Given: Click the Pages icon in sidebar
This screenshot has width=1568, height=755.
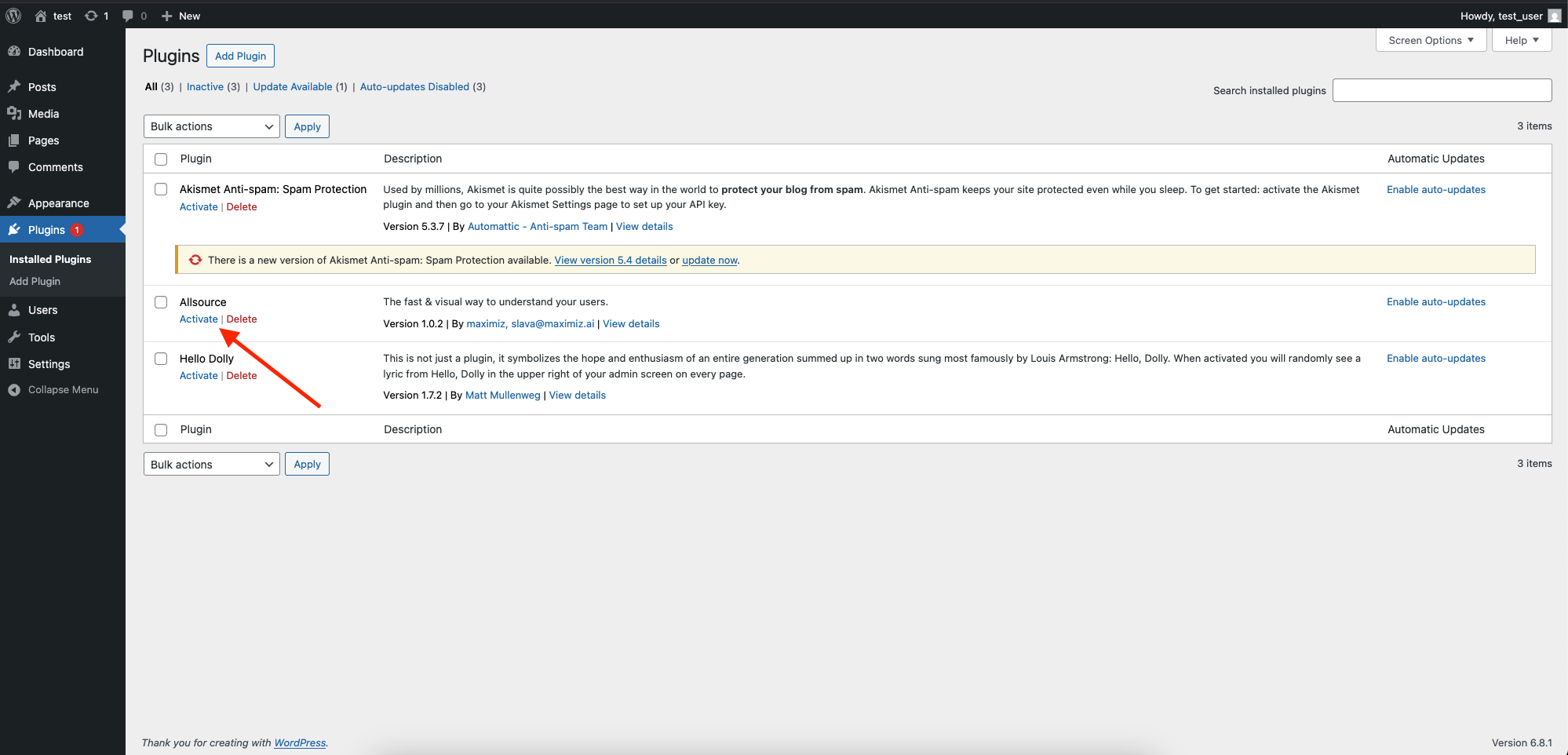Looking at the screenshot, I should click(x=14, y=140).
